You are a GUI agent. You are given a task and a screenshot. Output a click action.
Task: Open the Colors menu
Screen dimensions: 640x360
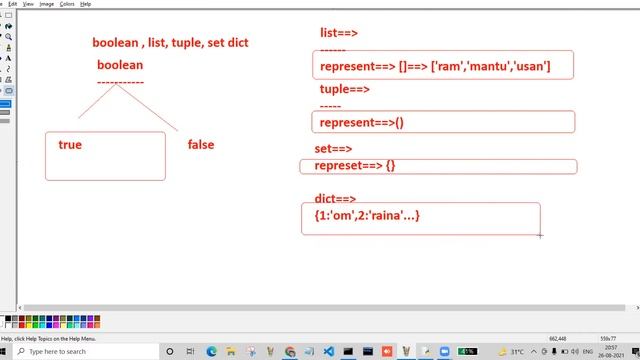tap(67, 4)
